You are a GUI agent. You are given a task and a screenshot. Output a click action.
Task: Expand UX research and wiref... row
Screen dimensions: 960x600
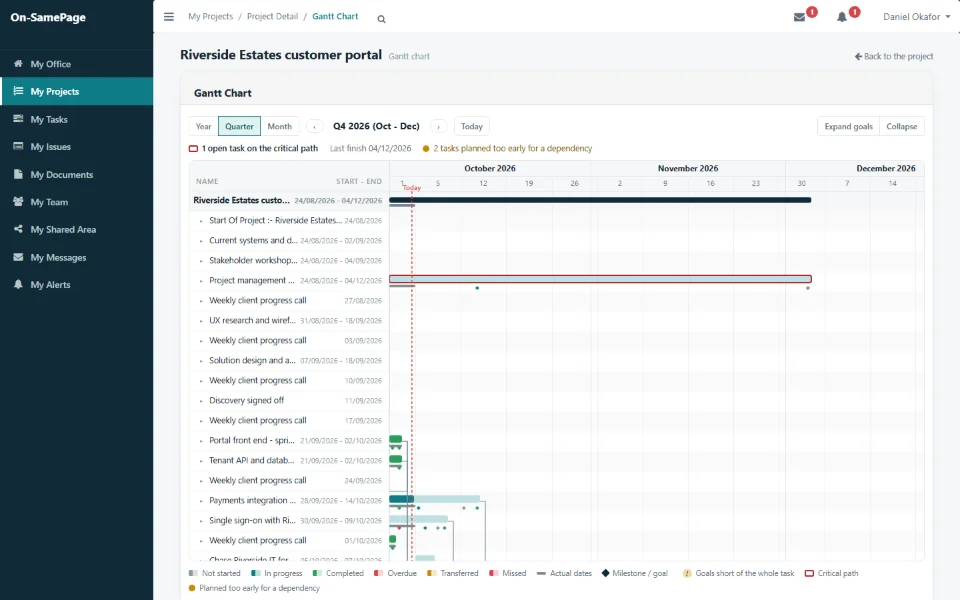201,321
